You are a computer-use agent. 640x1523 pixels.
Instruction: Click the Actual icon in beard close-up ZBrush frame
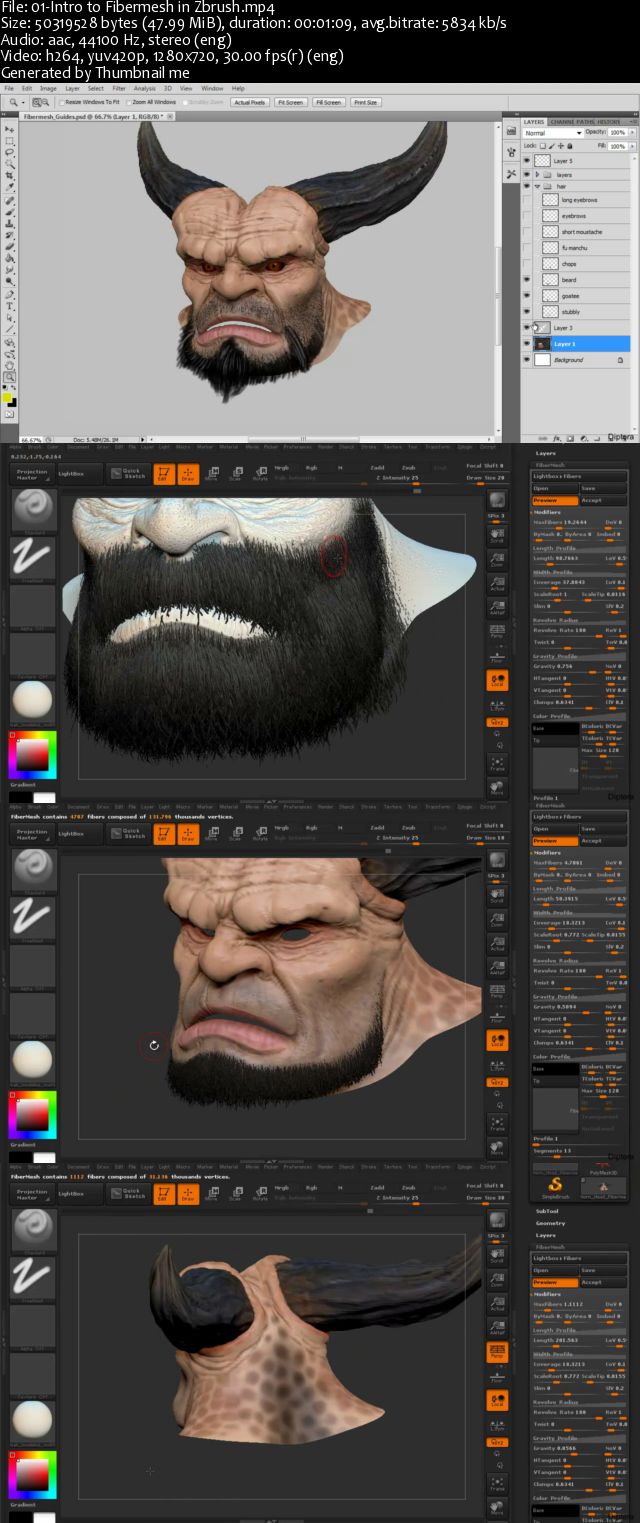497,583
